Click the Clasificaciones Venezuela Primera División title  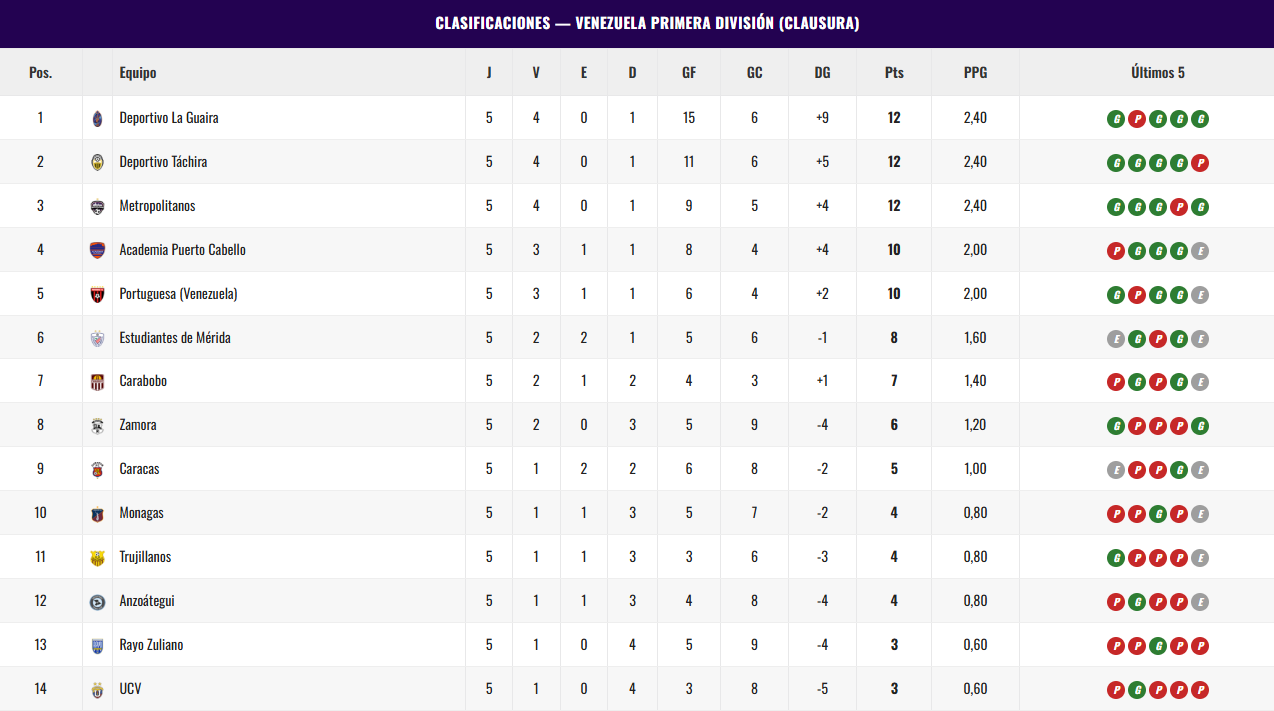647,23
